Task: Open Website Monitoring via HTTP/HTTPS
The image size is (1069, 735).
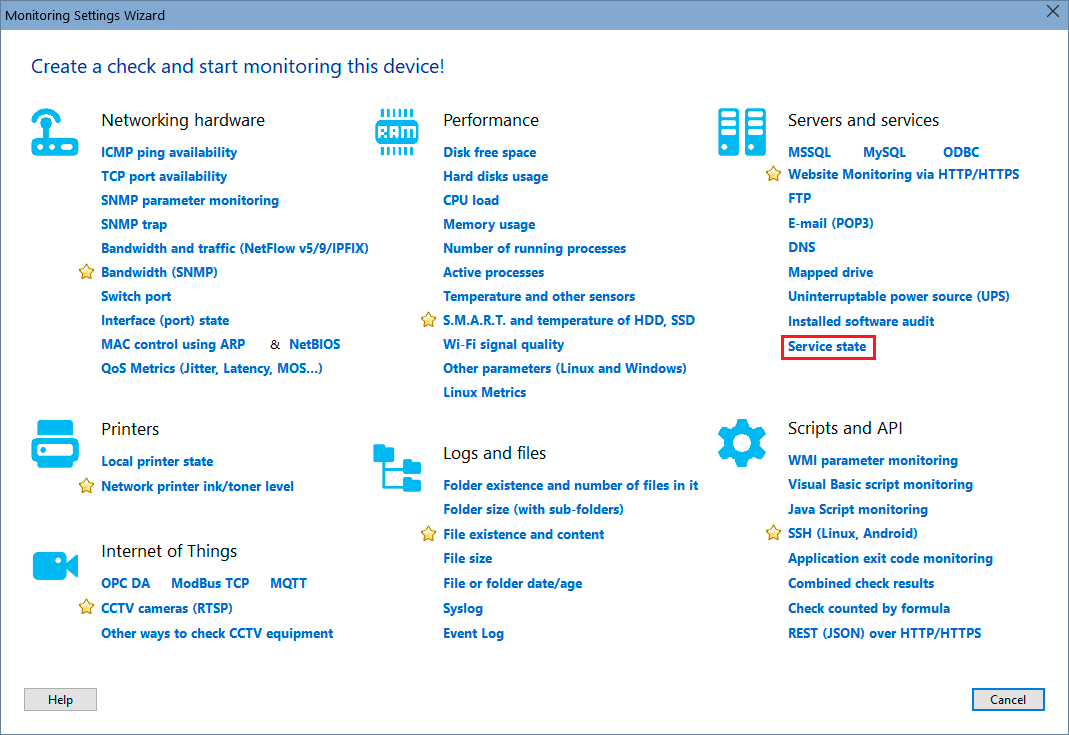Action: point(903,174)
